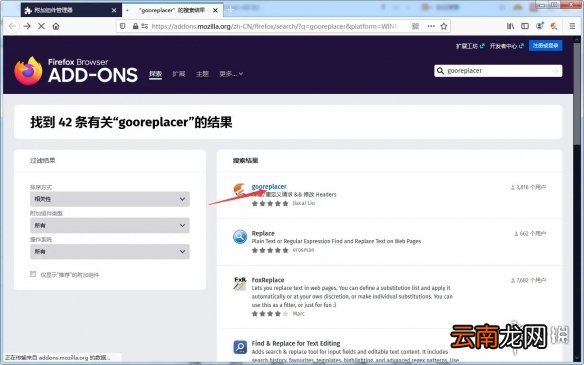Open the page actions three-dot menu
This screenshot has height=365, width=584.
coord(431,26)
